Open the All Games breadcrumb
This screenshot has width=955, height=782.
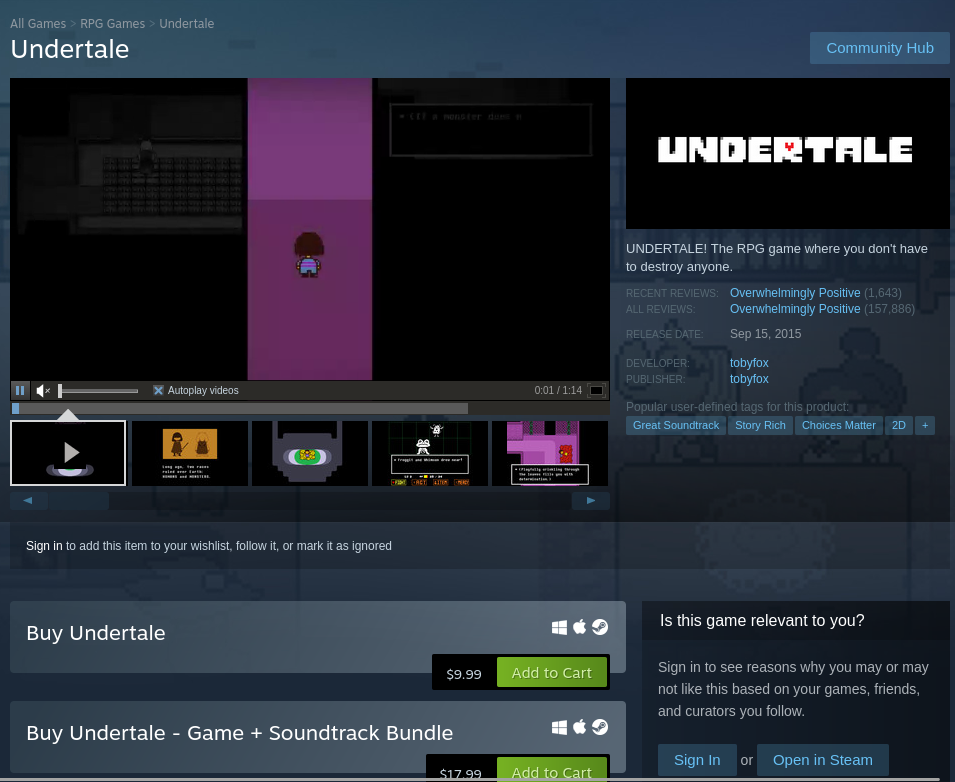(x=37, y=23)
